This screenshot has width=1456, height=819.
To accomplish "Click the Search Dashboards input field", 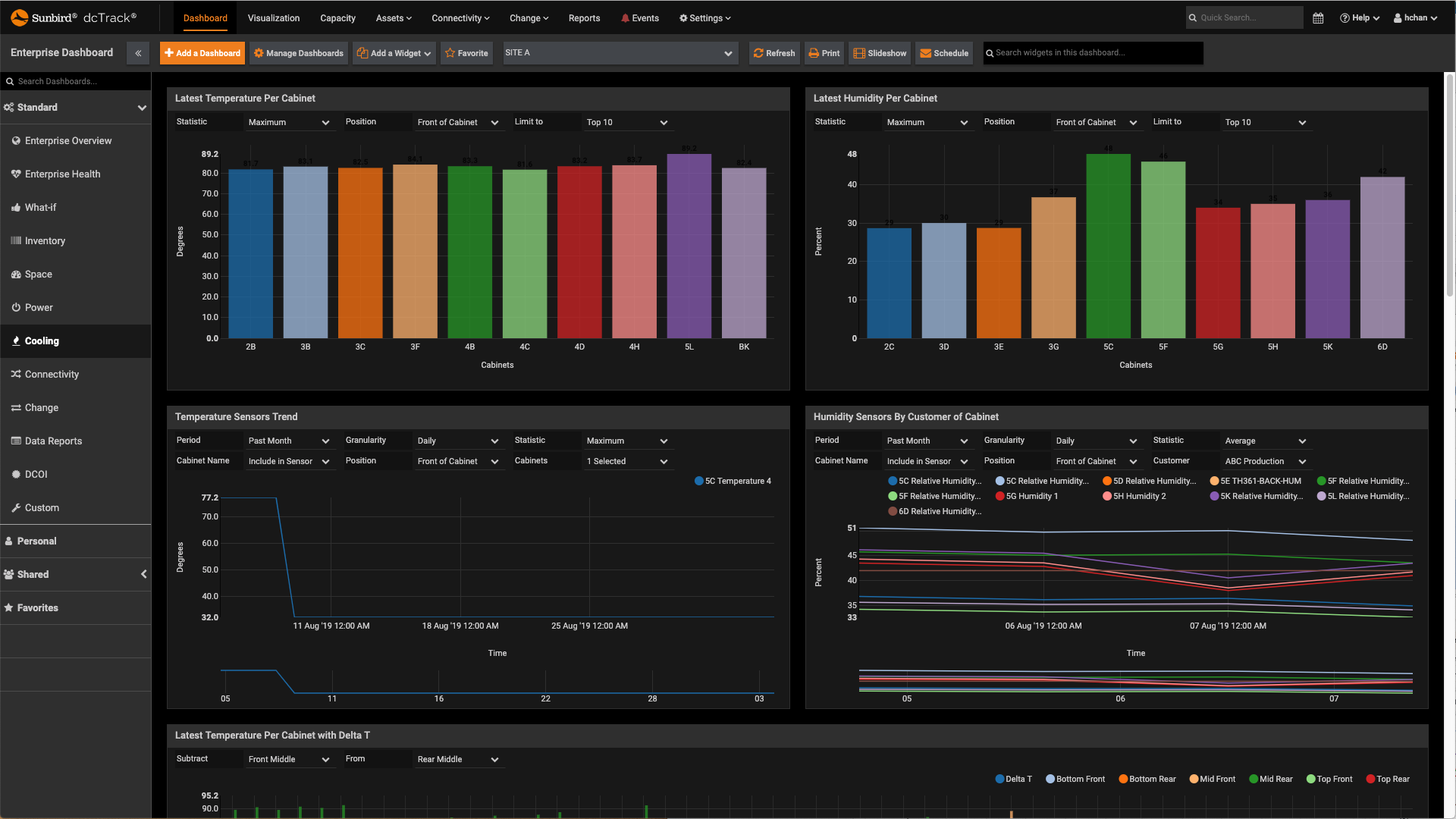I will (76, 81).
